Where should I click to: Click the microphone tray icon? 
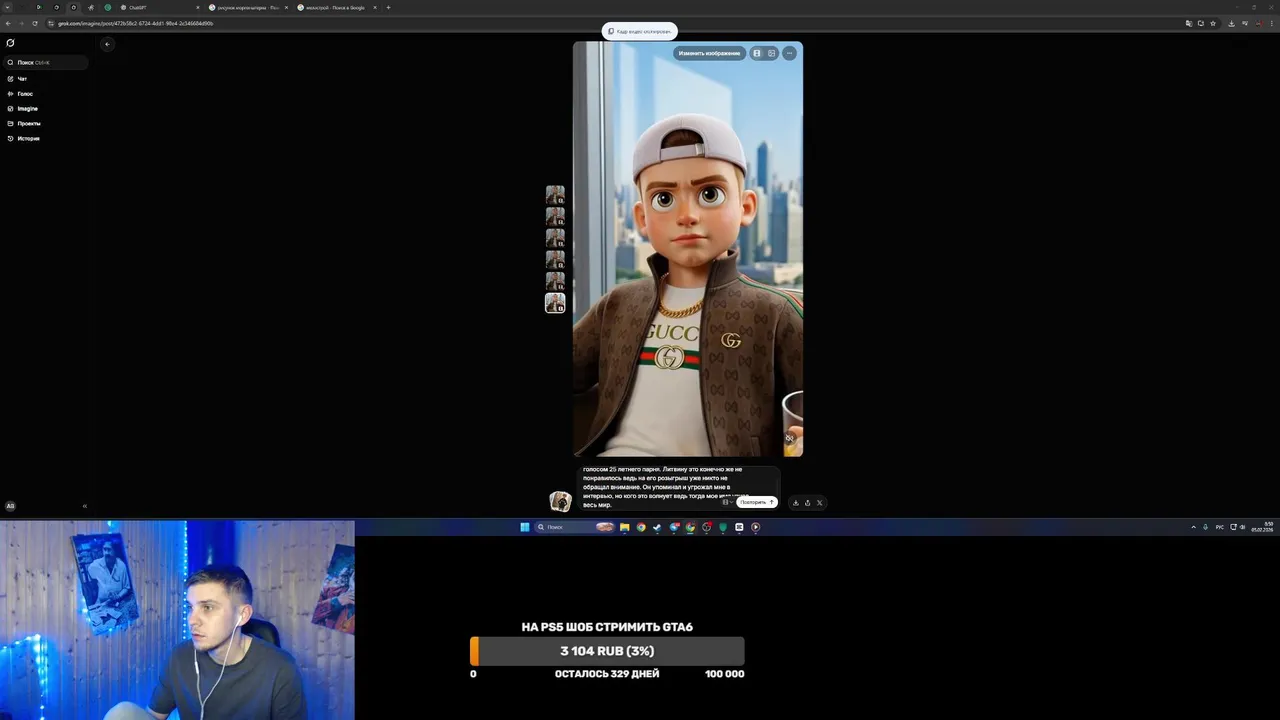(x=1205, y=527)
